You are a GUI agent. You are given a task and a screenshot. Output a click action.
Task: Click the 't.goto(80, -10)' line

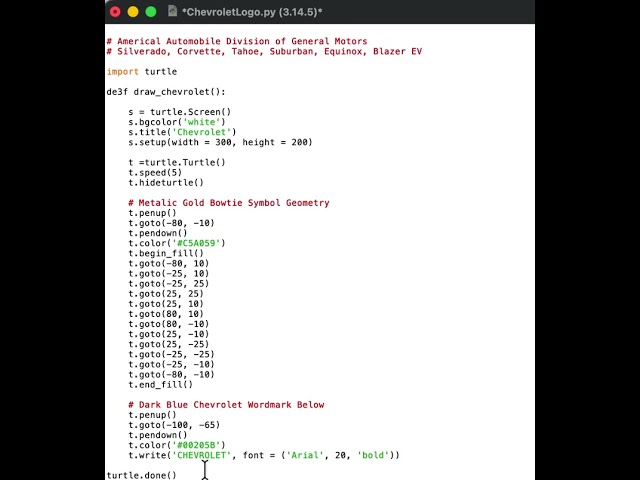point(169,324)
